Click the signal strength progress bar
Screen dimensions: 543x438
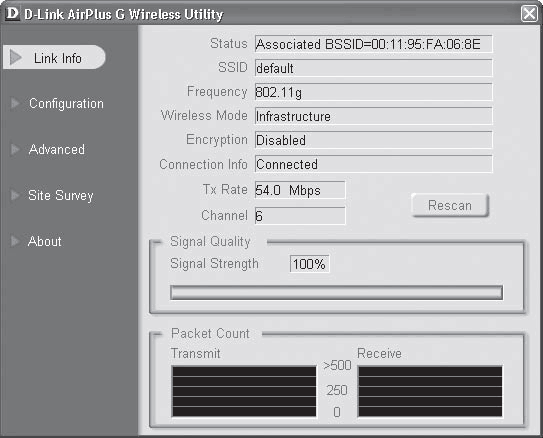coord(336,293)
